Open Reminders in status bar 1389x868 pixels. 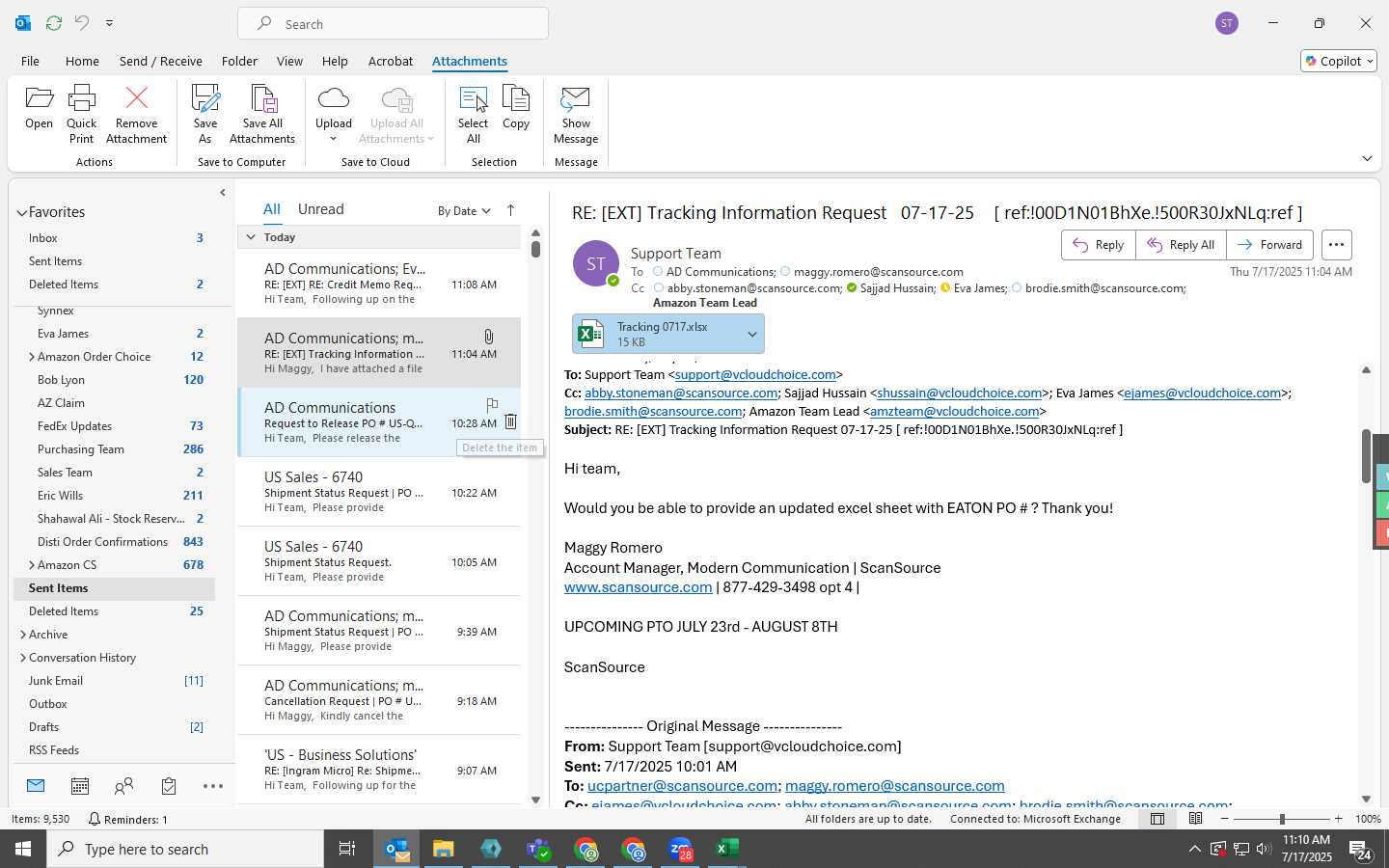point(127,819)
